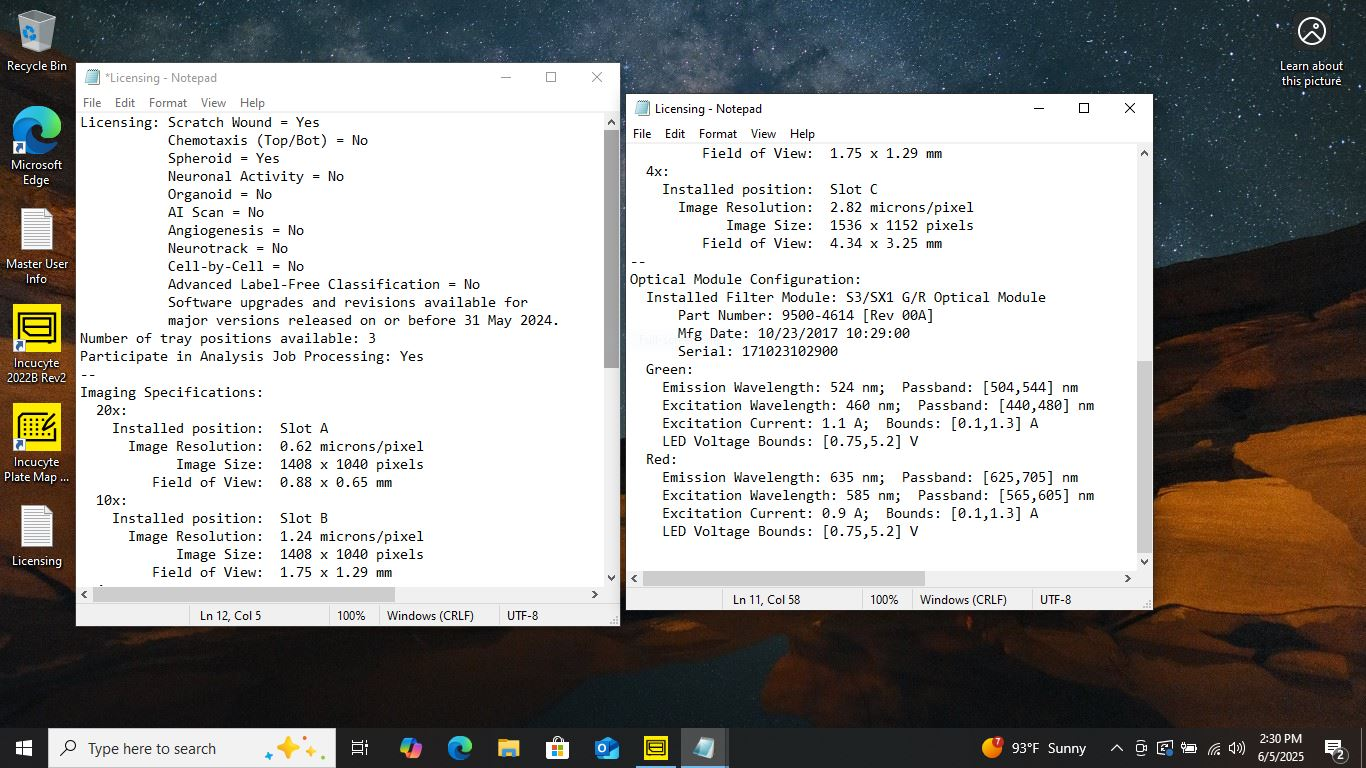
Task: Minimize the left *Licensing Notepad window
Action: 506,78
